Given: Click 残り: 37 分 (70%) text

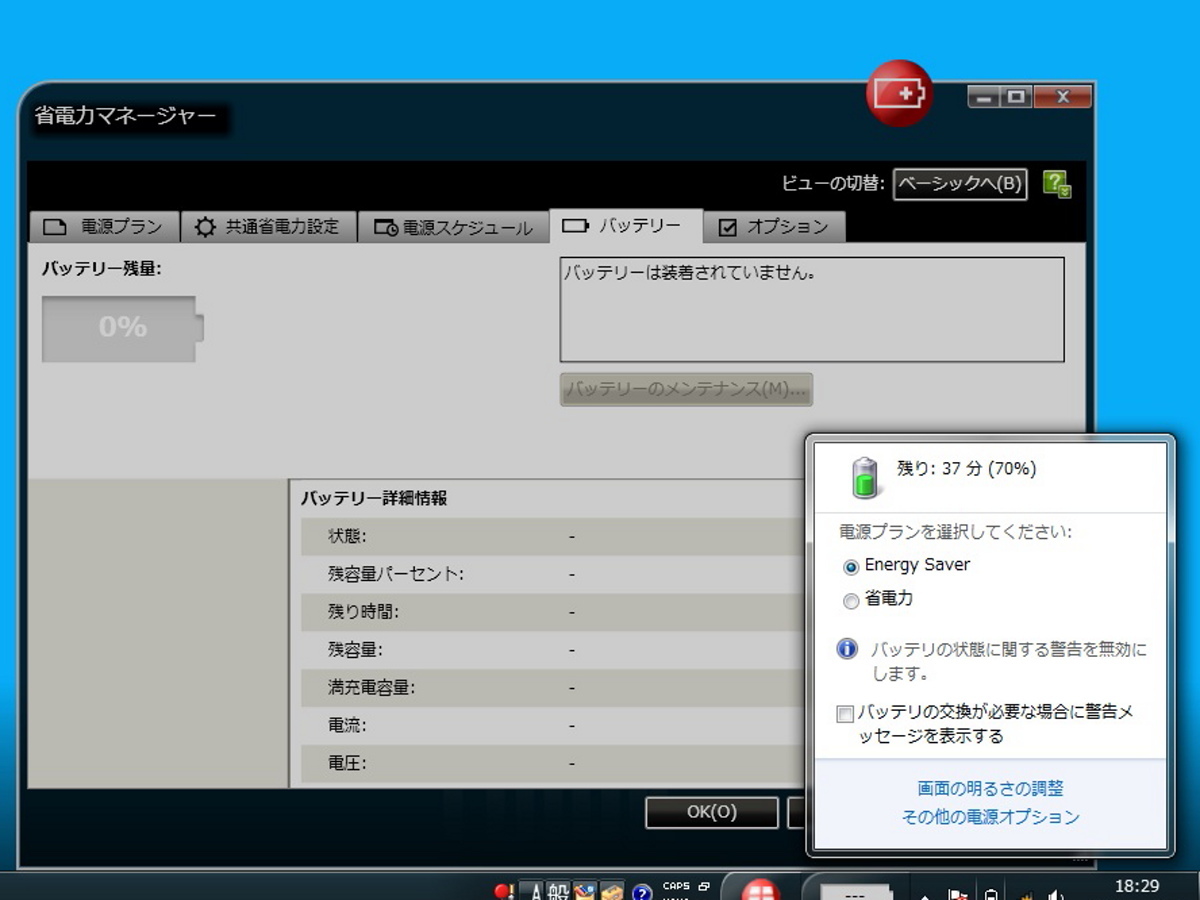Looking at the screenshot, I should coord(966,468).
